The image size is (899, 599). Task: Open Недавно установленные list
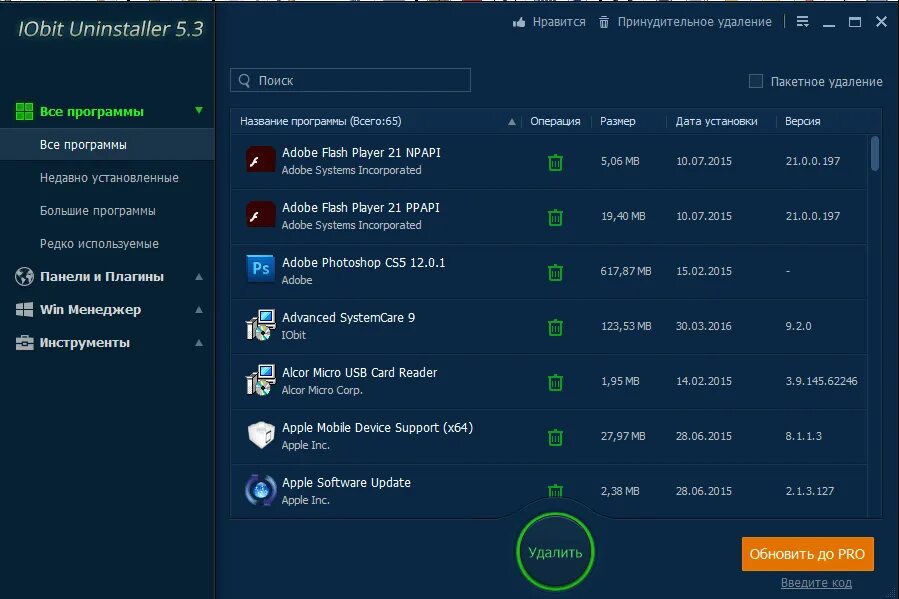(109, 178)
